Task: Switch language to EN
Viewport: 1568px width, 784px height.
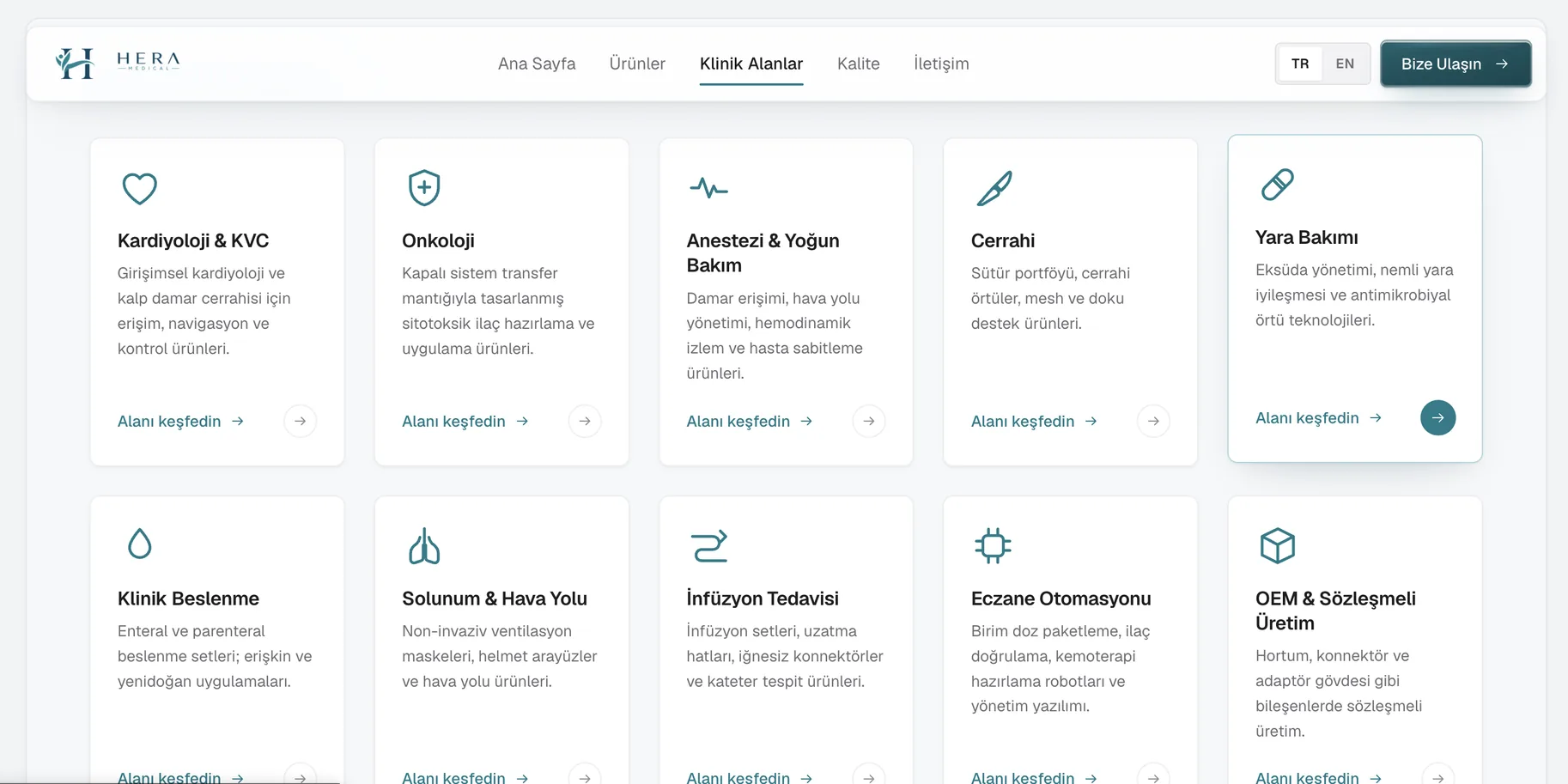Action: pos(1345,64)
